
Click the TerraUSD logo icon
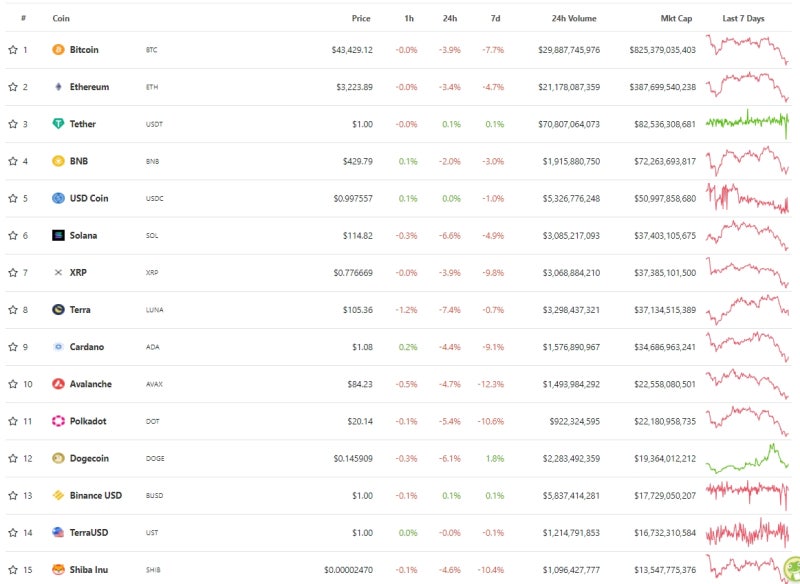pyautogui.click(x=58, y=532)
